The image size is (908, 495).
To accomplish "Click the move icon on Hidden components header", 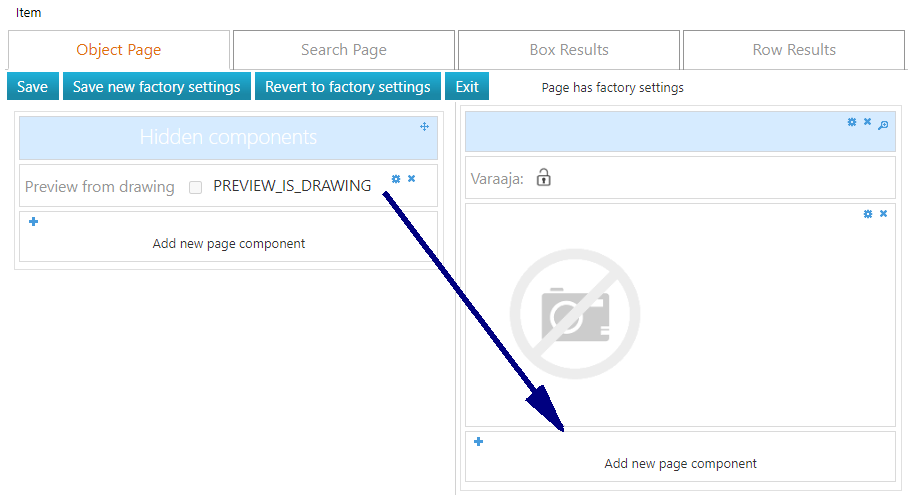I will tap(425, 126).
